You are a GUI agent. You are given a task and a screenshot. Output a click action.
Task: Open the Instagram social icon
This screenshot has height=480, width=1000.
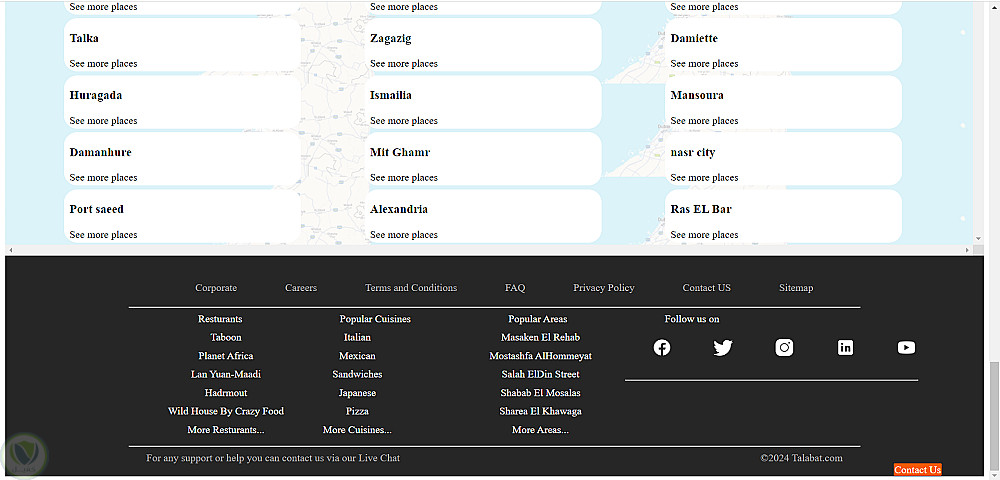tap(784, 348)
